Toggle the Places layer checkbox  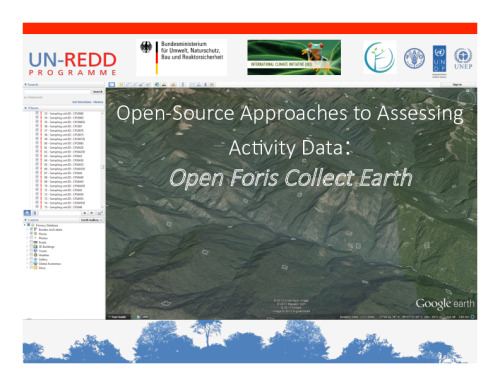click(31, 234)
